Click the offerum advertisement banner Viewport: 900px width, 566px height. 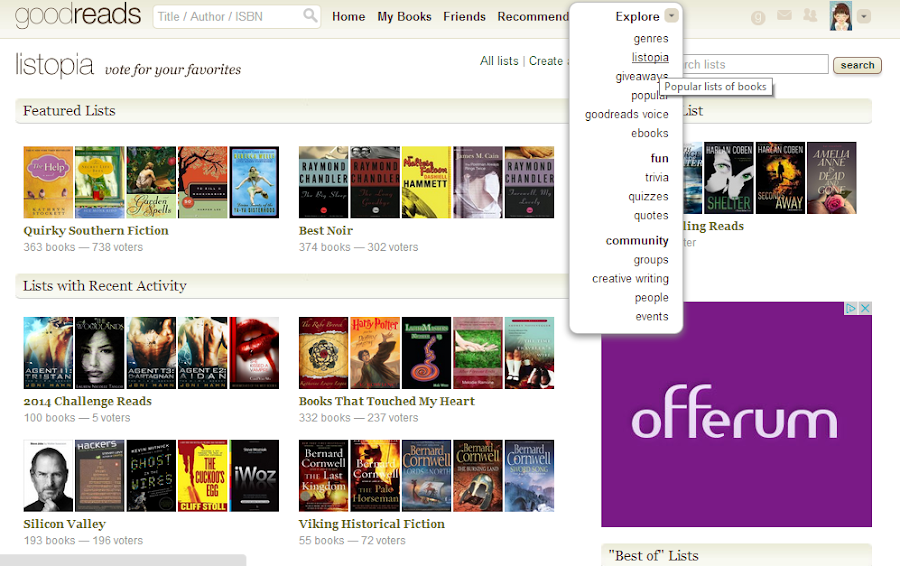pos(736,414)
